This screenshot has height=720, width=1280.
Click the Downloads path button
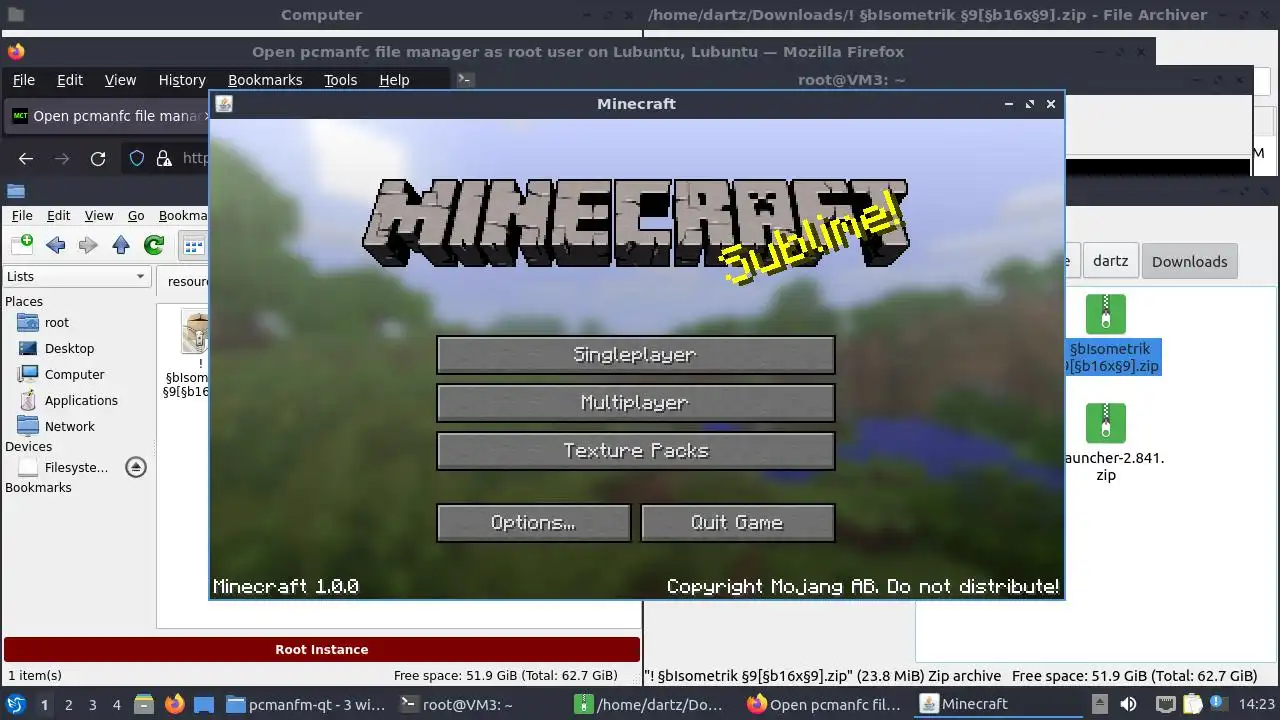(x=1189, y=261)
